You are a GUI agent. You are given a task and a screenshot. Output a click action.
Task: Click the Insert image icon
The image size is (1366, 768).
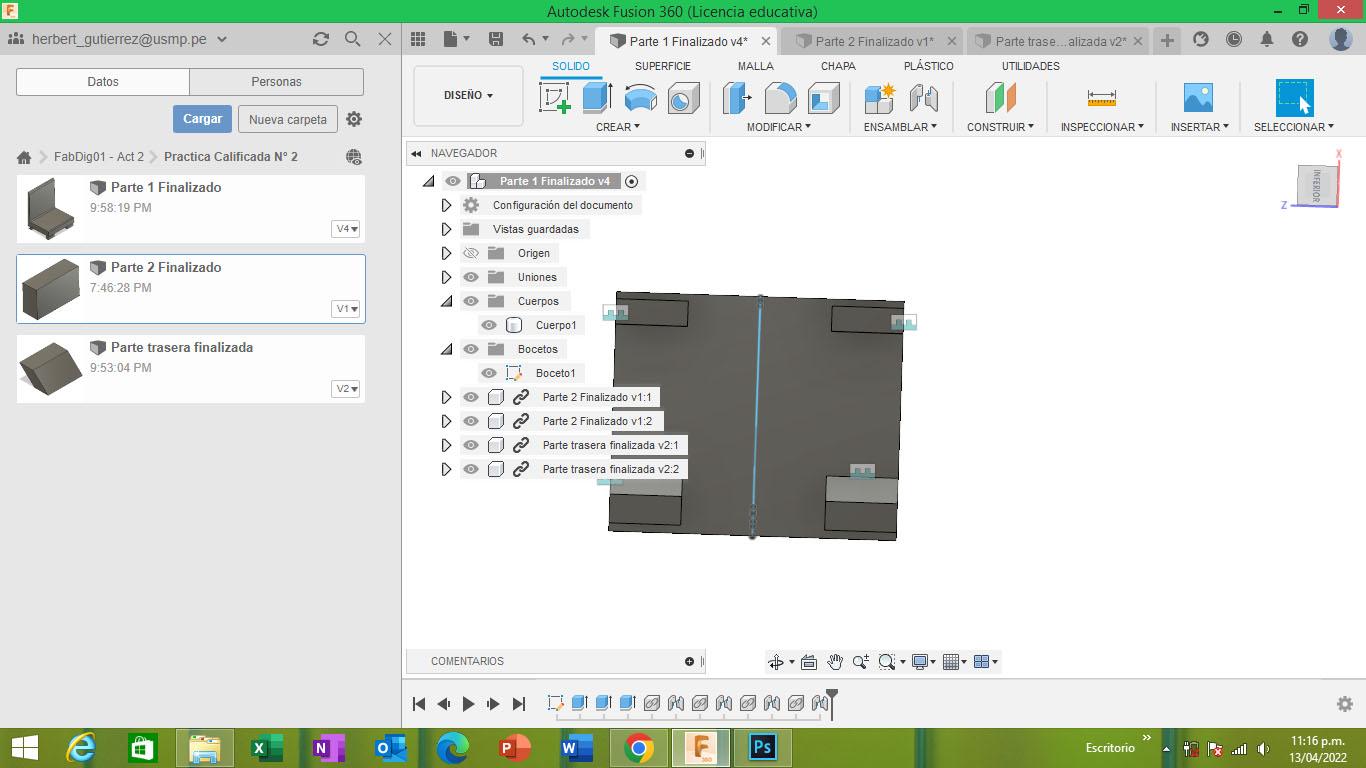pos(1198,98)
